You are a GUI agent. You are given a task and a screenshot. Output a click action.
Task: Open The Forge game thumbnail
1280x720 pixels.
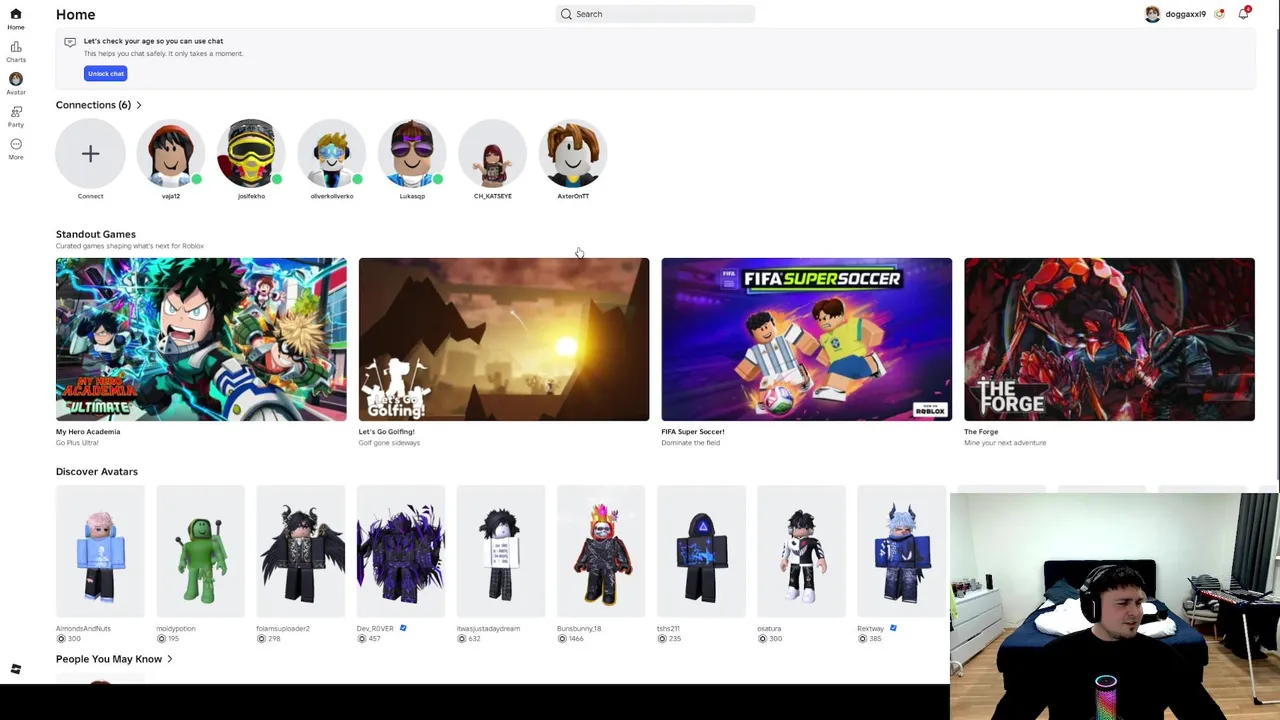point(1109,339)
